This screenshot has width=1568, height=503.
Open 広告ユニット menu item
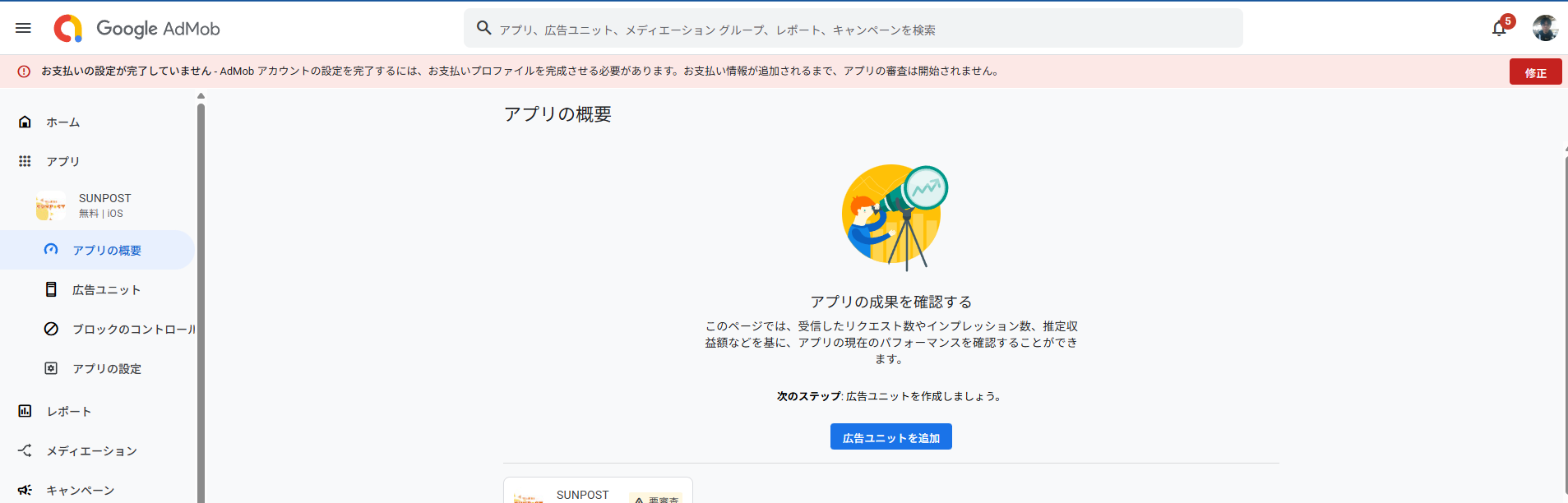(x=106, y=289)
